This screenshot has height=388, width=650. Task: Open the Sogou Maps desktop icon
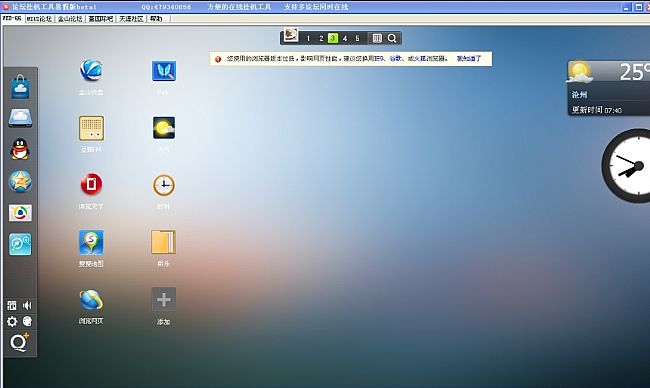(91, 242)
